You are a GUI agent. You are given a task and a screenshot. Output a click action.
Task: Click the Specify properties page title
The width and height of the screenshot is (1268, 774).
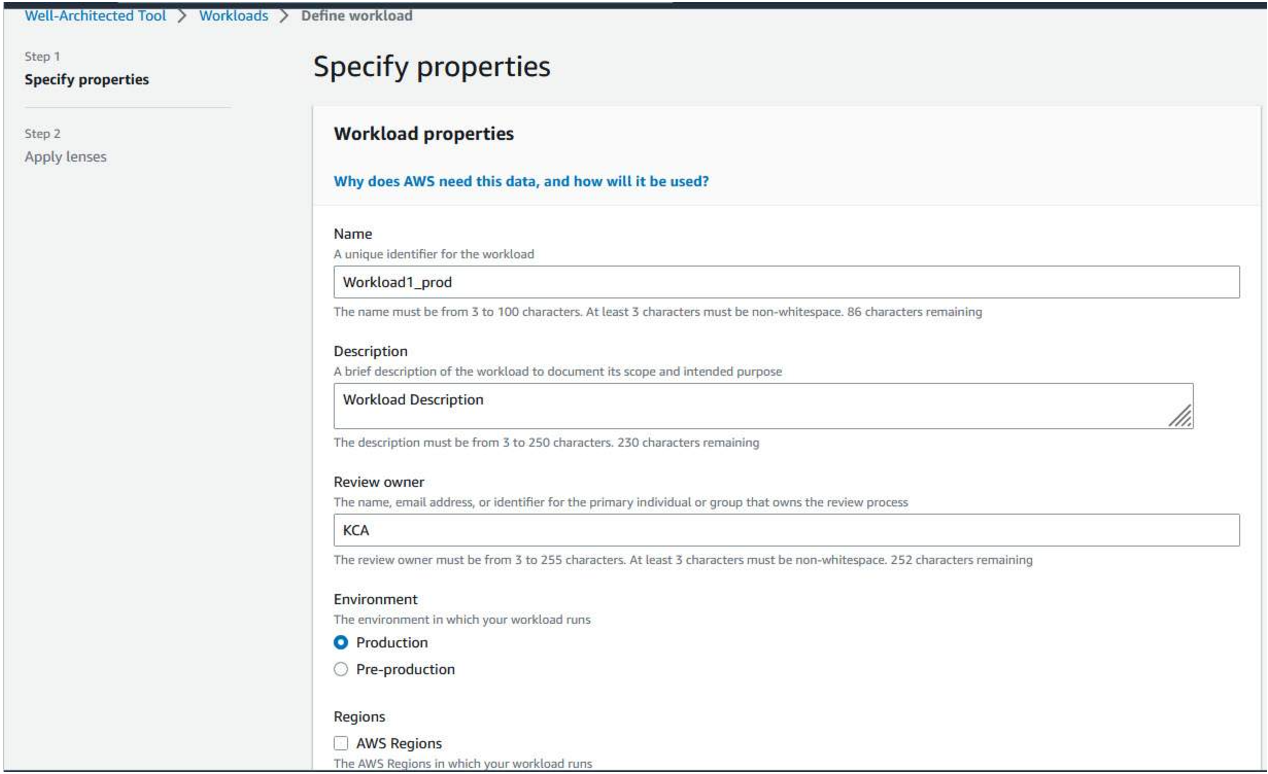tap(432, 68)
